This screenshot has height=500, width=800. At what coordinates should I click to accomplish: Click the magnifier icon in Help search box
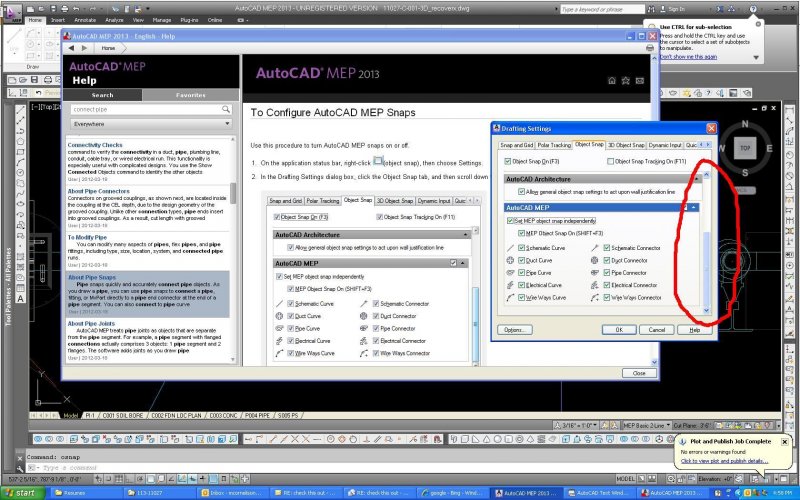pyautogui.click(x=226, y=109)
